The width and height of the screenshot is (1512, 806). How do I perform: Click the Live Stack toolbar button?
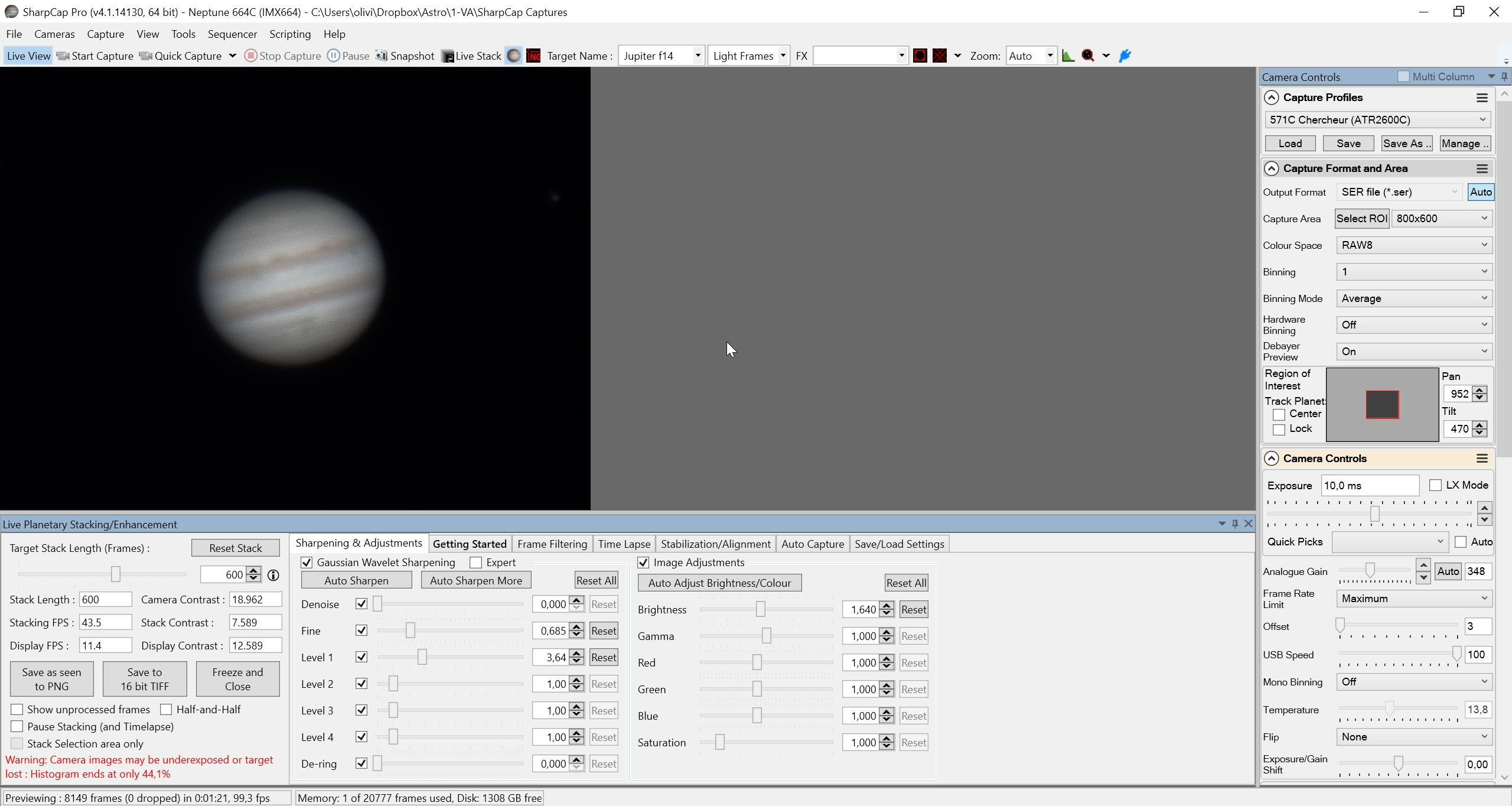point(471,56)
